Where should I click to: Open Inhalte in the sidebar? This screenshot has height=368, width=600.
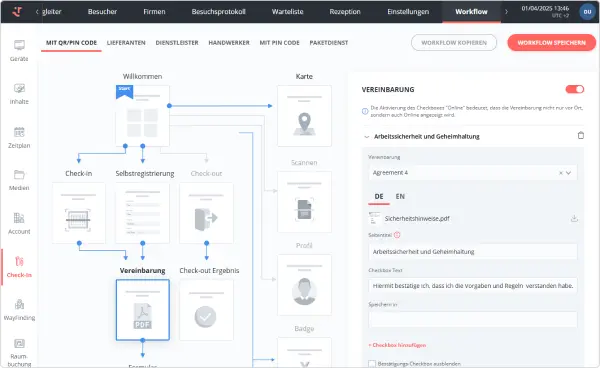tap(19, 94)
